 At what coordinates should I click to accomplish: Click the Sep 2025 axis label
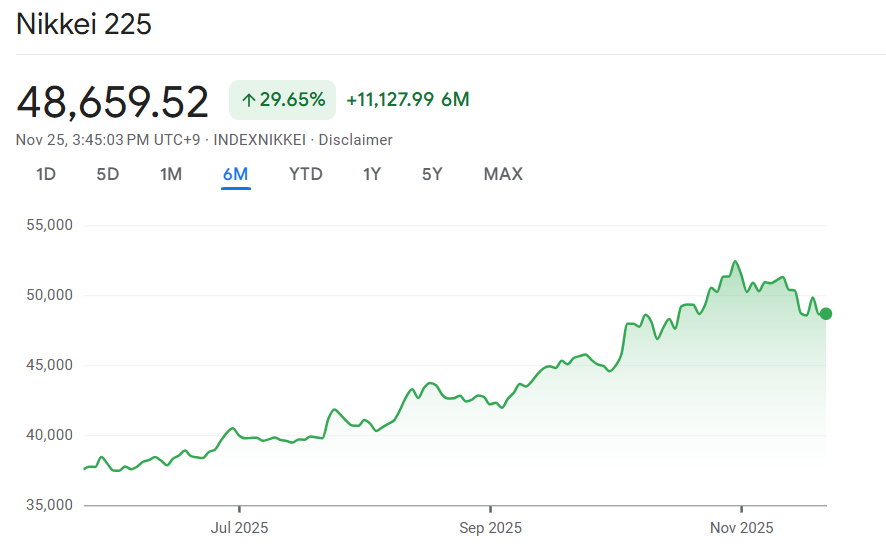[490, 527]
